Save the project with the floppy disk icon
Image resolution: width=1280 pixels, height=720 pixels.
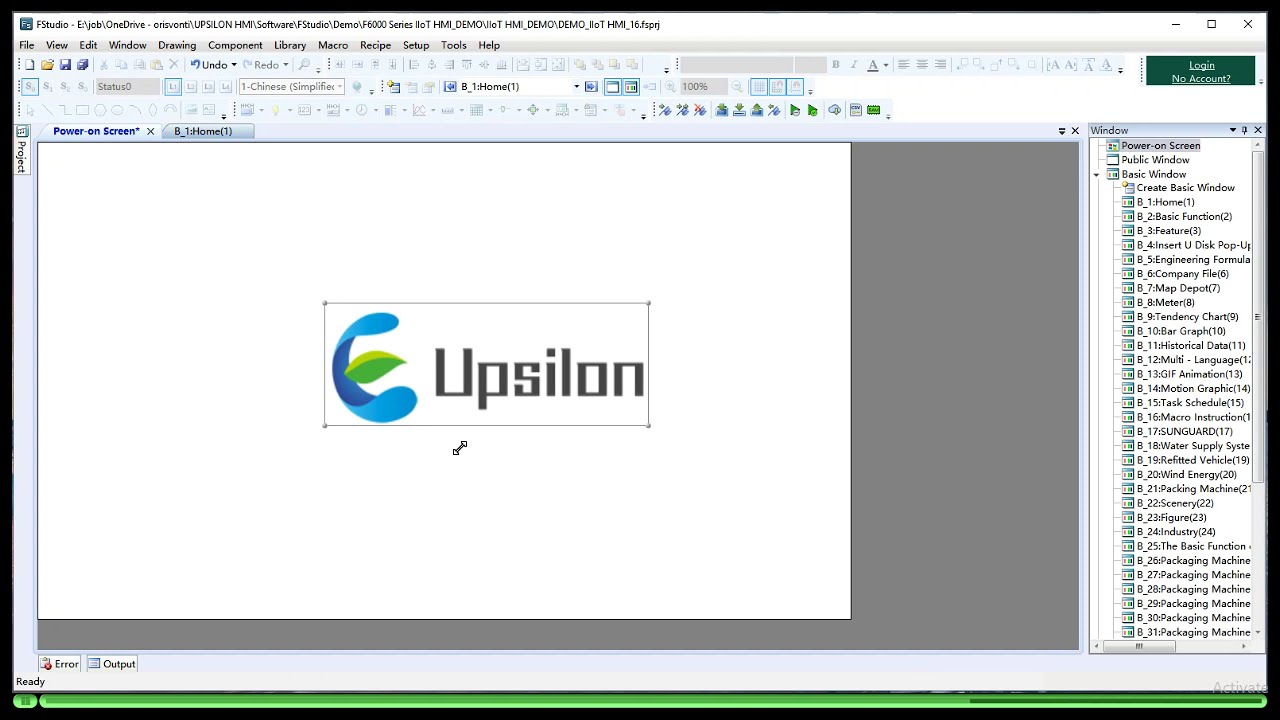65,65
